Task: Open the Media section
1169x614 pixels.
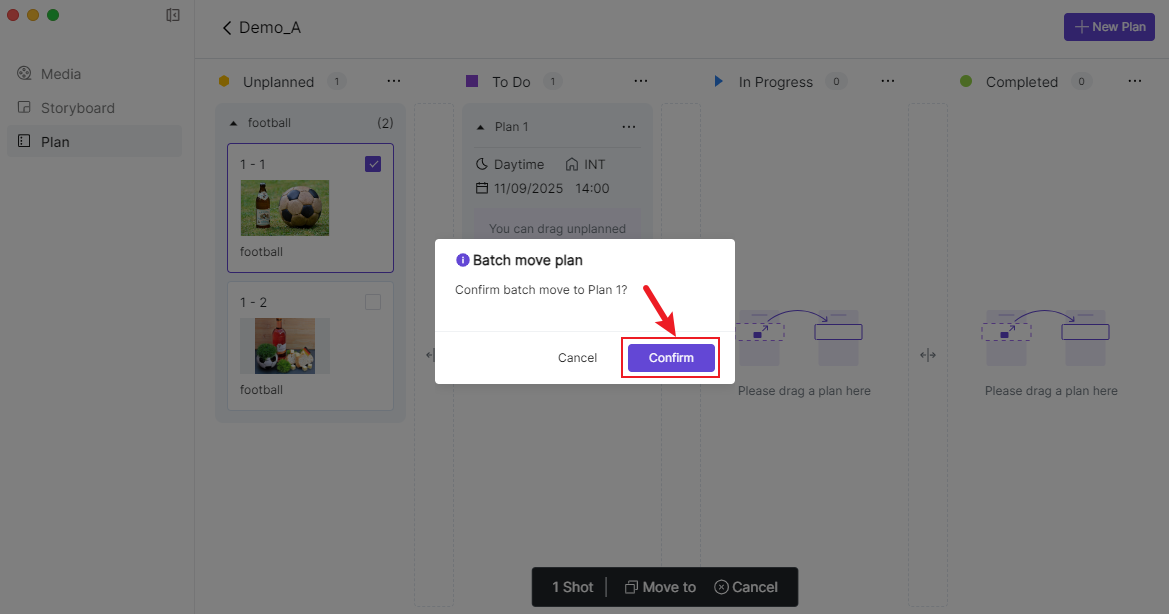Action: pyautogui.click(x=60, y=74)
